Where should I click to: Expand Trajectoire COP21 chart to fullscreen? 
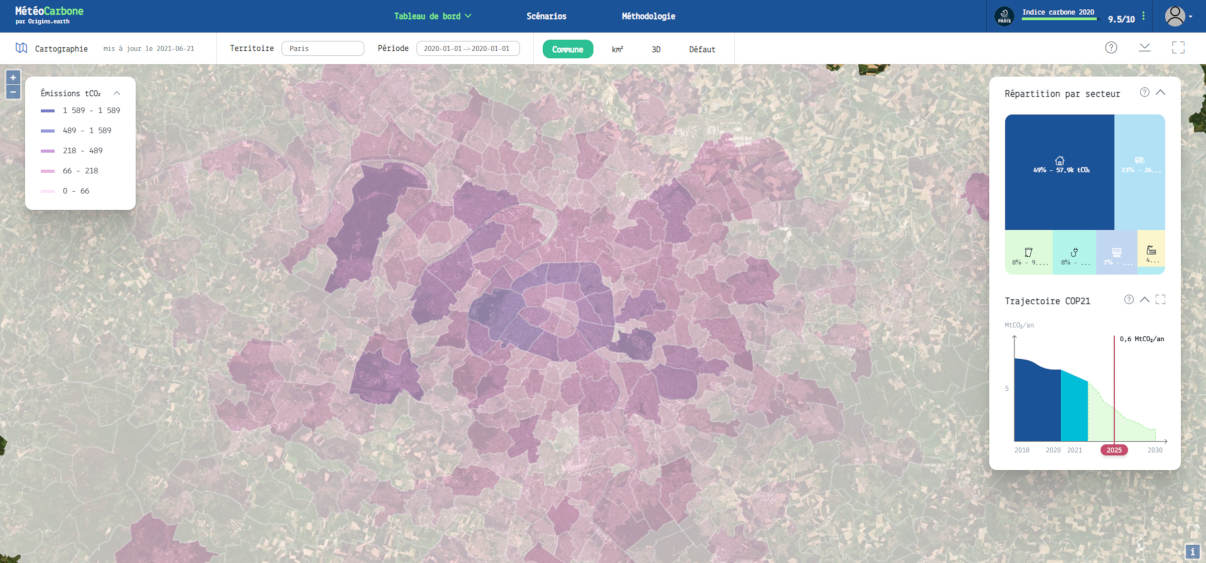point(1161,299)
